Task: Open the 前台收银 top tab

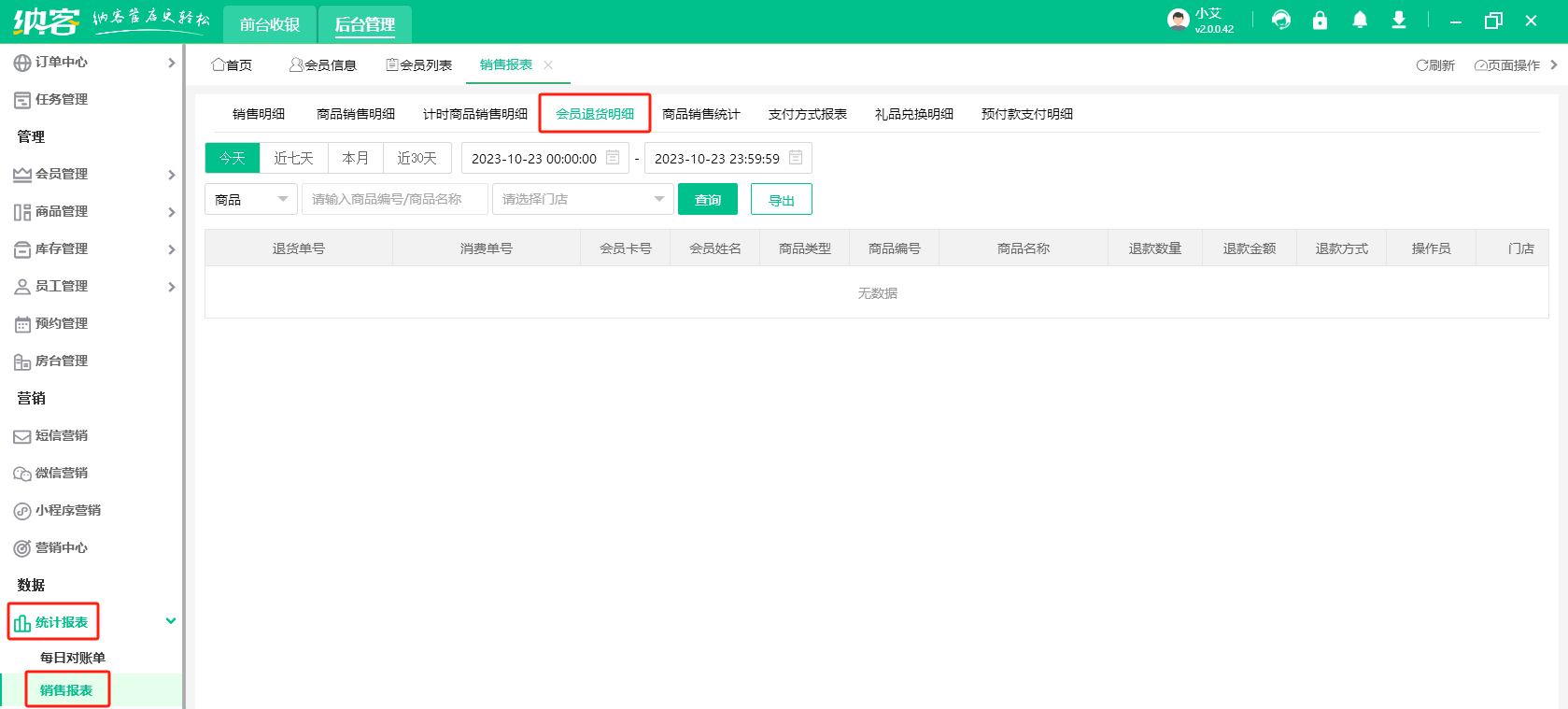Action: pyautogui.click(x=270, y=24)
